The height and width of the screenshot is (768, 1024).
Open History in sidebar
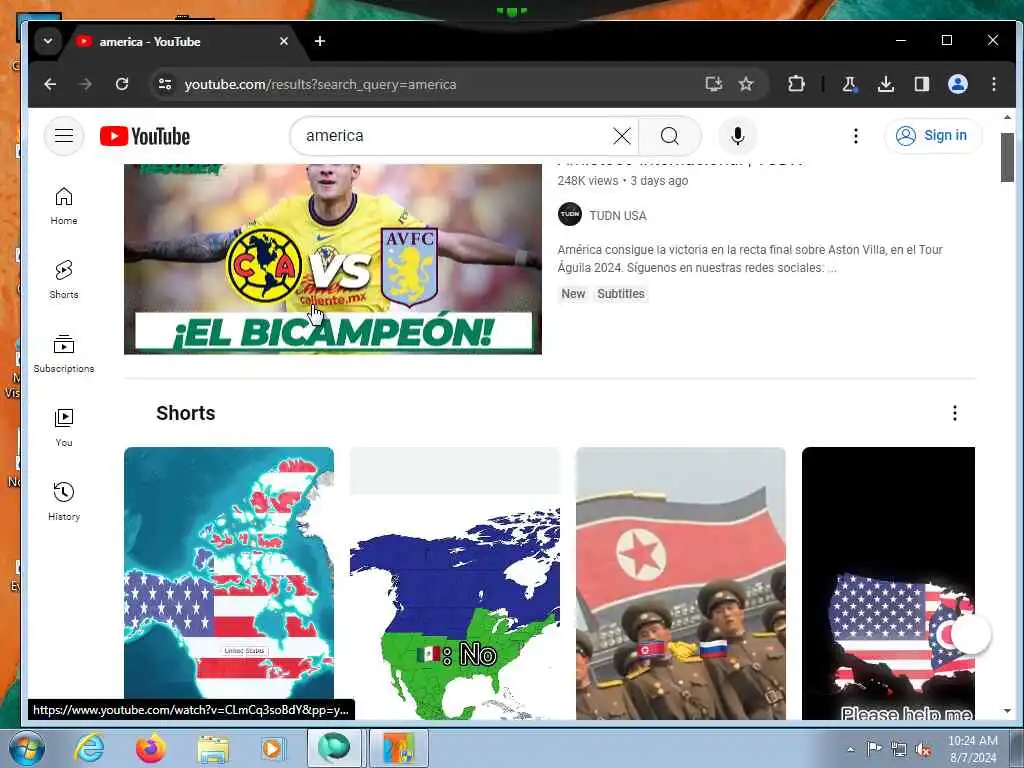pos(64,501)
